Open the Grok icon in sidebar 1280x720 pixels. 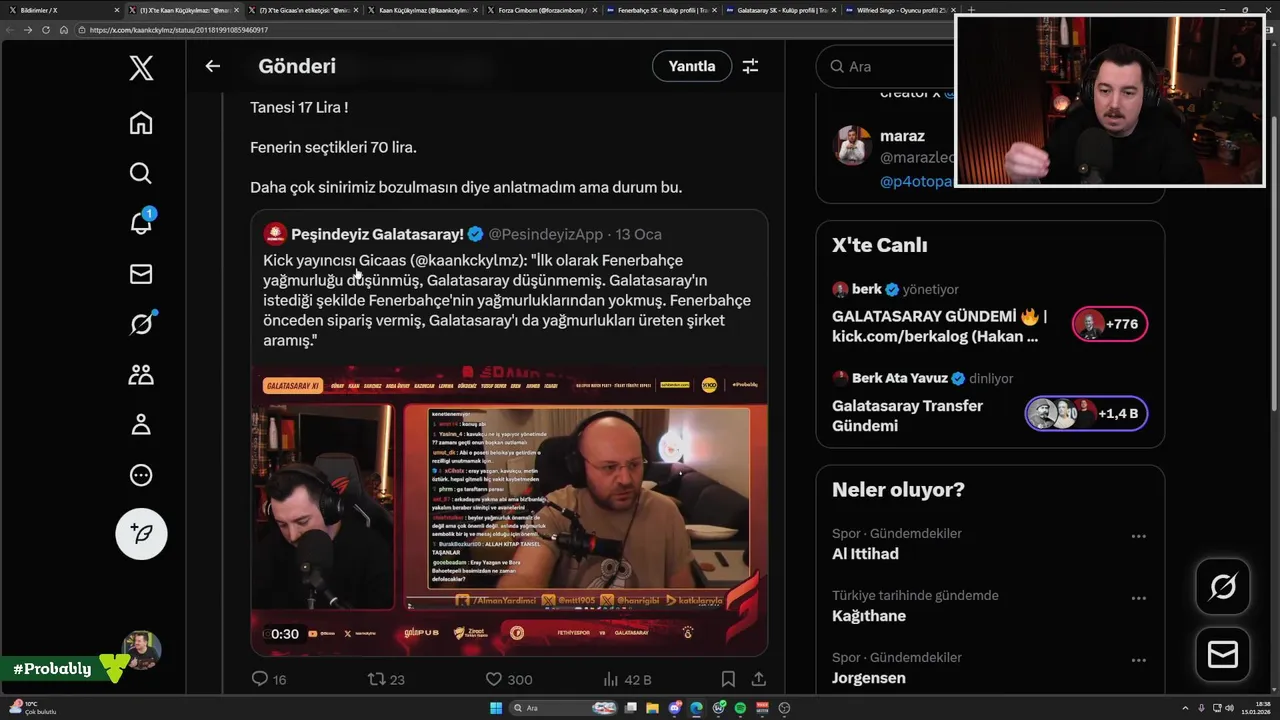pyautogui.click(x=141, y=324)
